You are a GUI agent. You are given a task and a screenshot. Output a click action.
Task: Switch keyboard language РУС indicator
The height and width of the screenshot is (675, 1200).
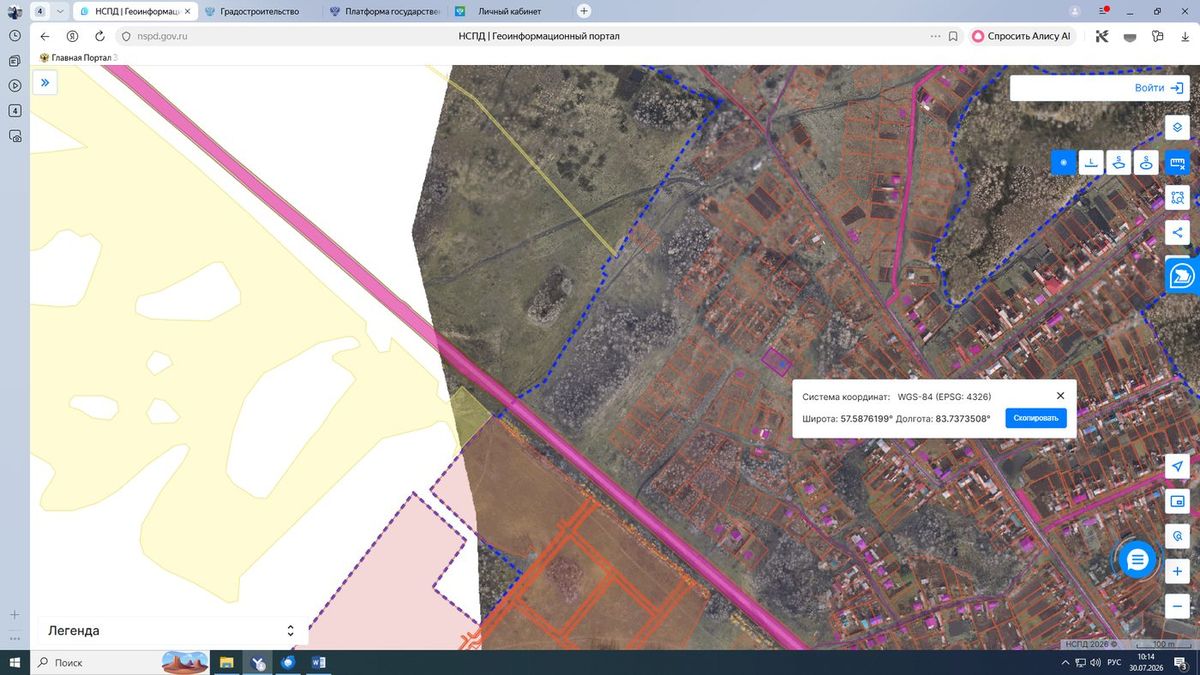pyautogui.click(x=1112, y=663)
